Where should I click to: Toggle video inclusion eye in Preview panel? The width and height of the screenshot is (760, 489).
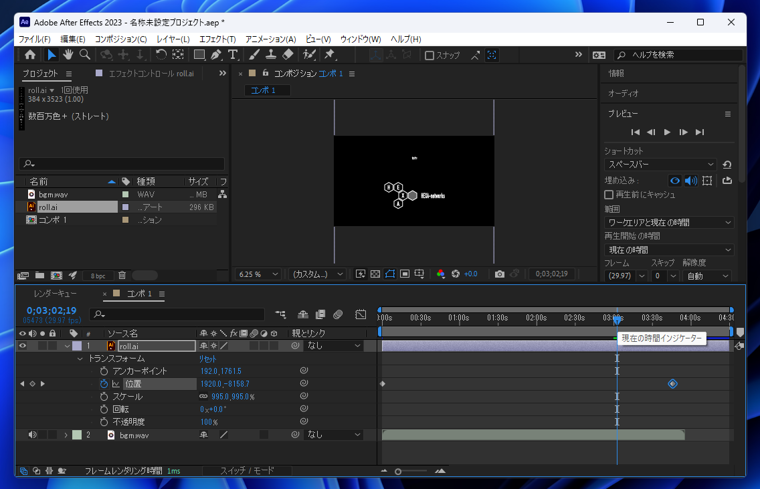click(675, 181)
